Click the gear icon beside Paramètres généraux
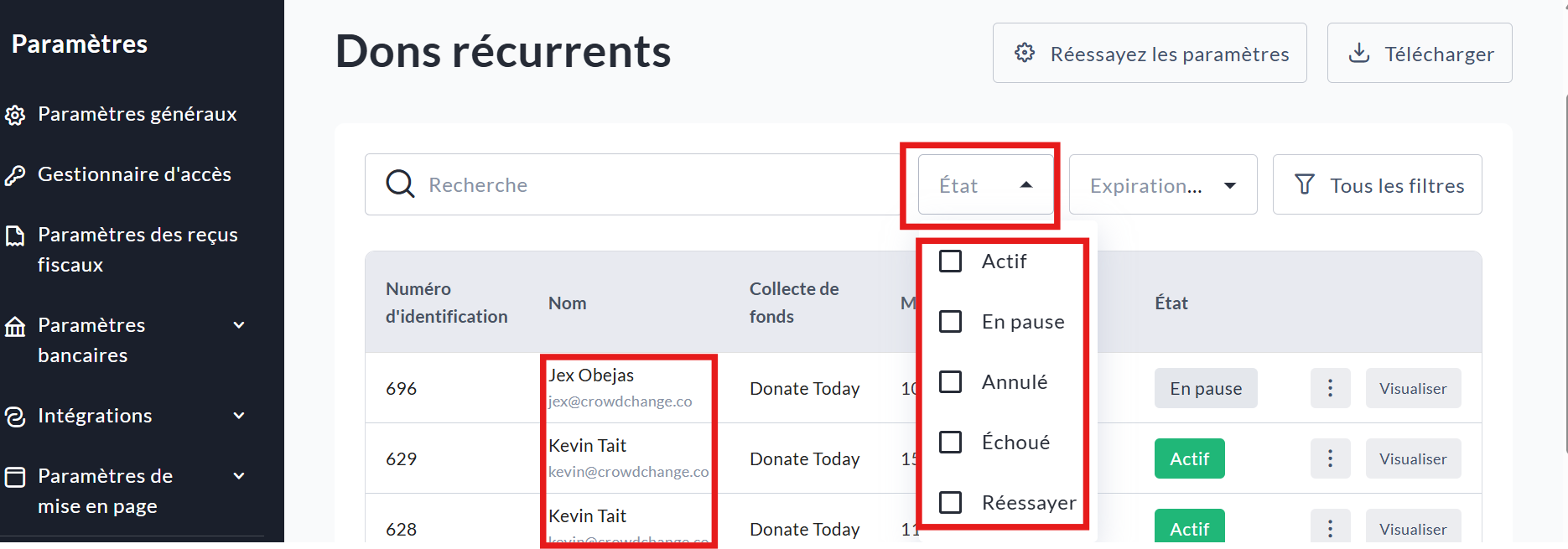Image resolution: width=1568 pixels, height=549 pixels. coord(15,115)
